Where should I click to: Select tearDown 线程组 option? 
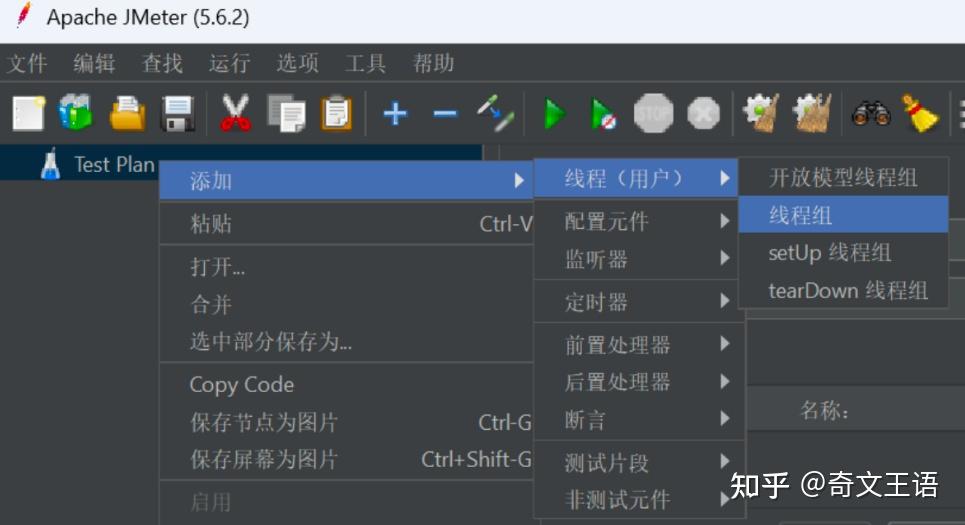[843, 290]
